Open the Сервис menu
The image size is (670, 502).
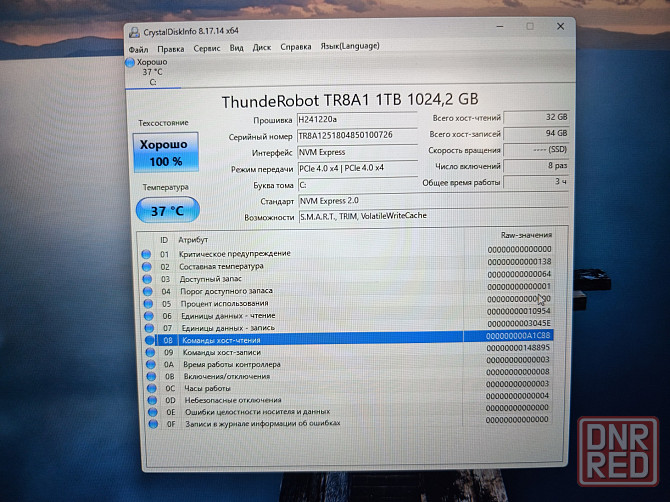(207, 48)
